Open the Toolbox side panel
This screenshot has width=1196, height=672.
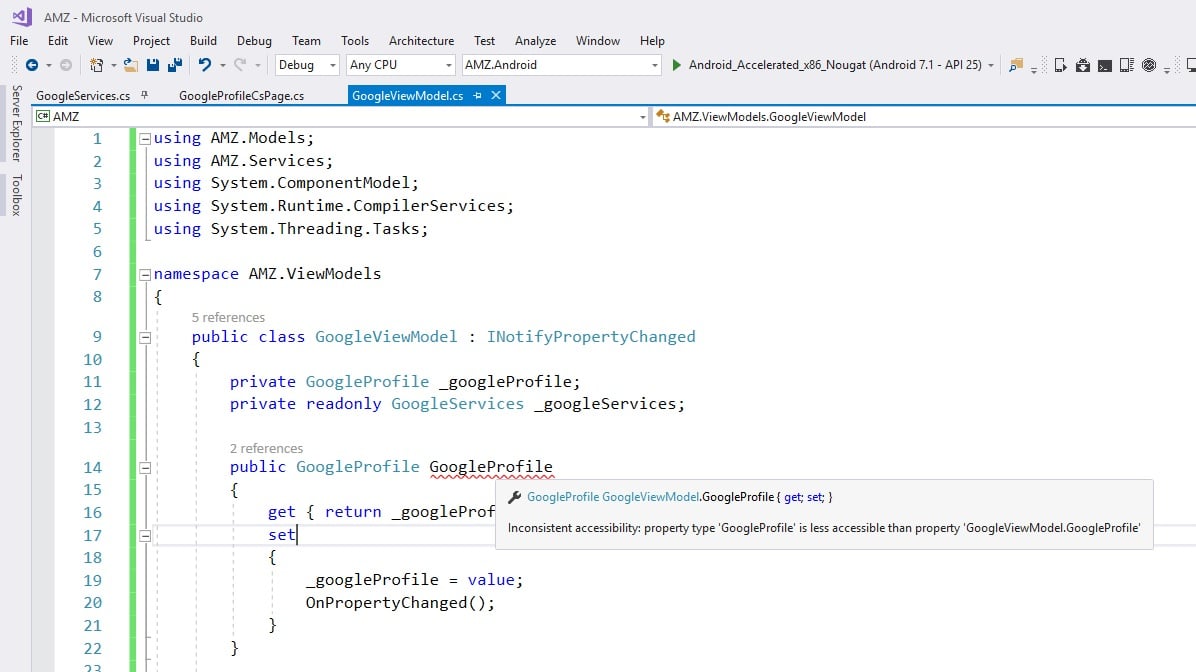point(17,195)
